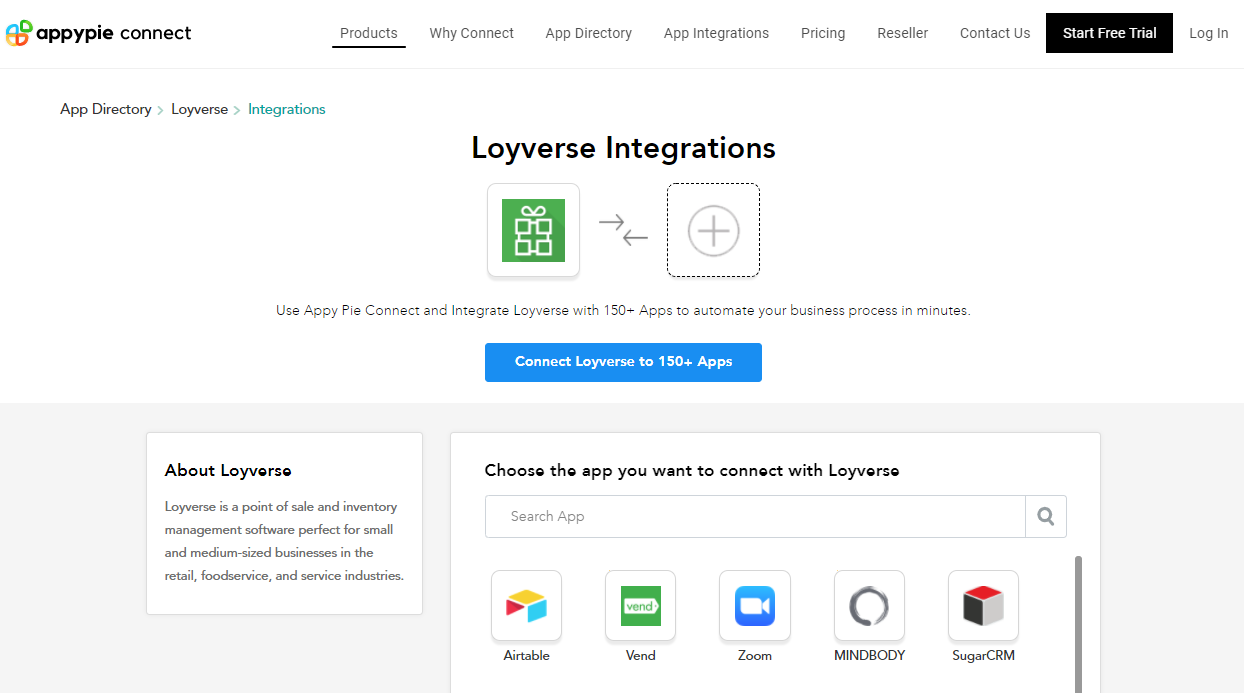Image resolution: width=1244 pixels, height=693 pixels.
Task: Open the Pricing page
Action: click(x=822, y=33)
